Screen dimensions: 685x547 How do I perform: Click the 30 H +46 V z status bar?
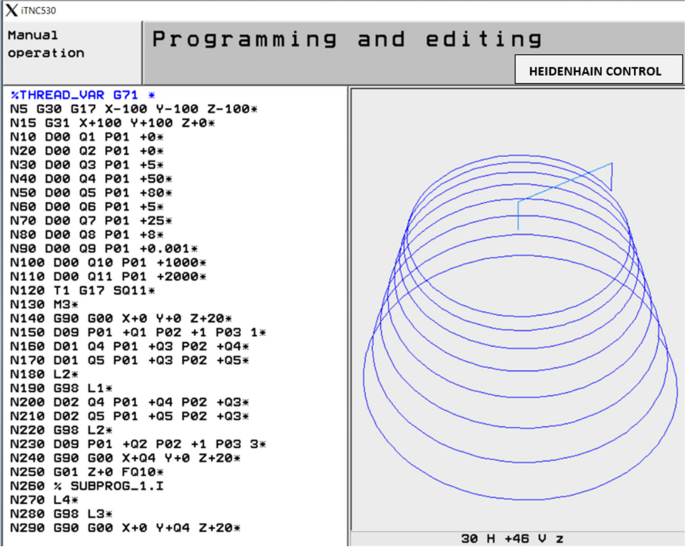point(512,538)
